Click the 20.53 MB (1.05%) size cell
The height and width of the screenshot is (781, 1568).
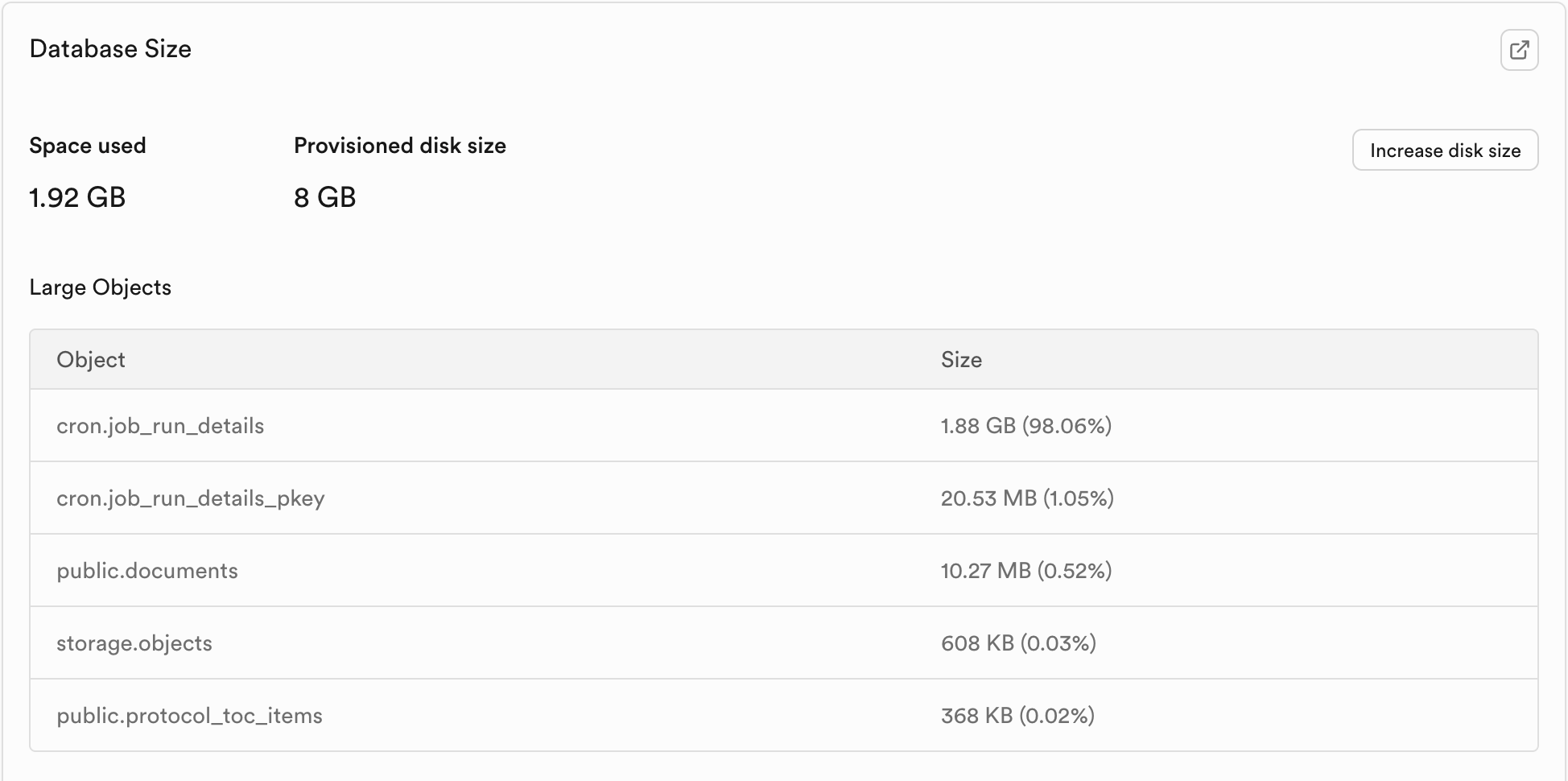1027,498
